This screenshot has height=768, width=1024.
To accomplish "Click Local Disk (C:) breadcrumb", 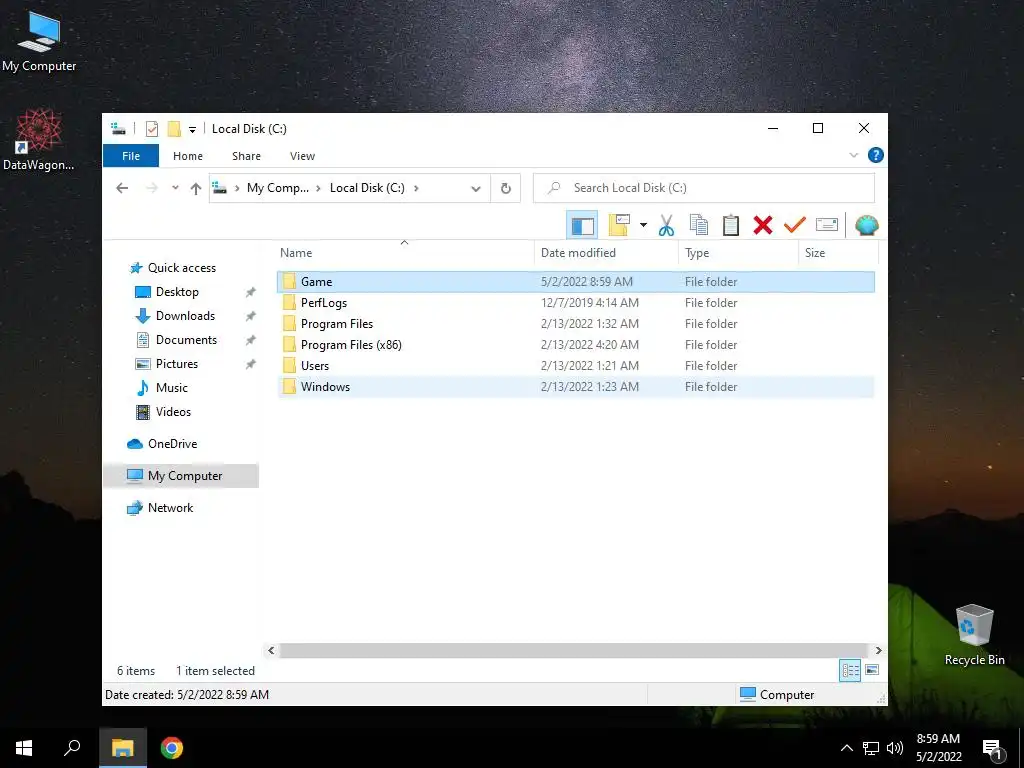I will pos(367,188).
